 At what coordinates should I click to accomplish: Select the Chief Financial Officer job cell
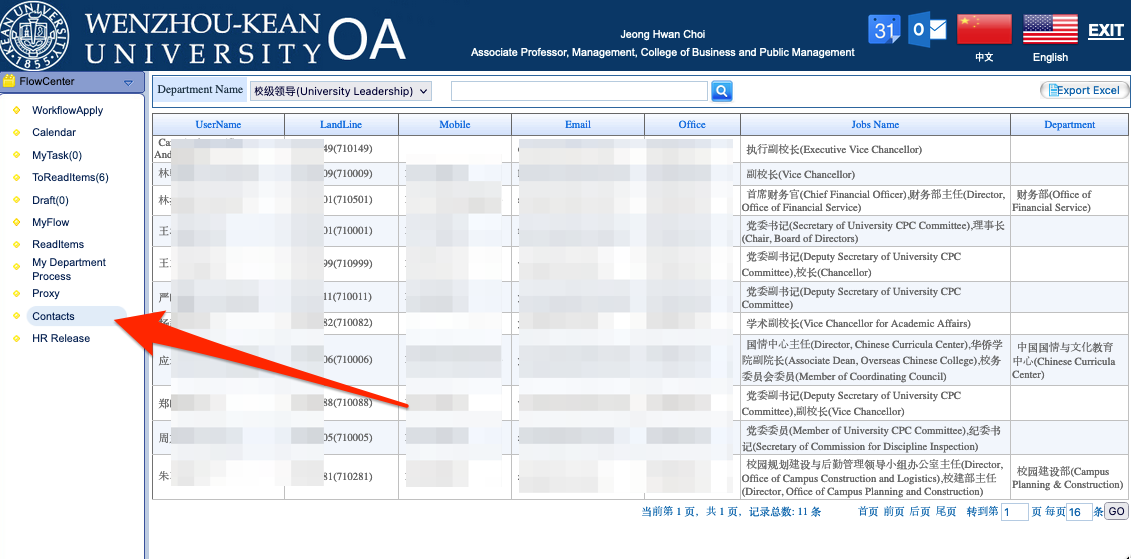click(875, 201)
